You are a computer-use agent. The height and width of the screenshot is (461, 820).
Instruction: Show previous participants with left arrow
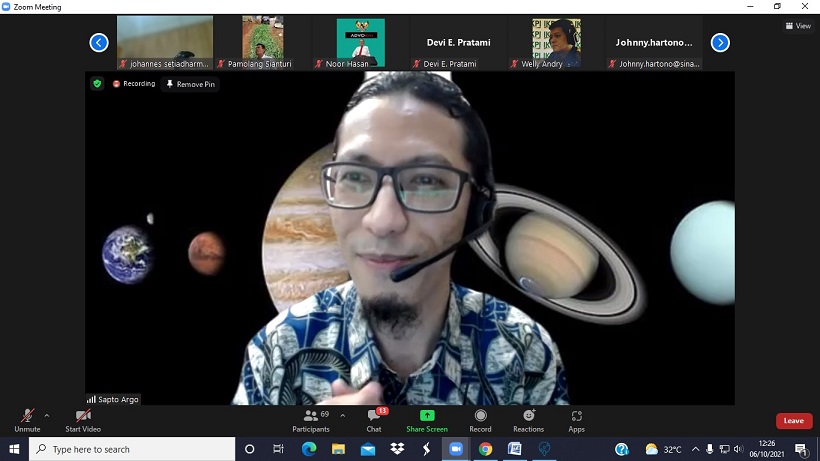[x=99, y=42]
